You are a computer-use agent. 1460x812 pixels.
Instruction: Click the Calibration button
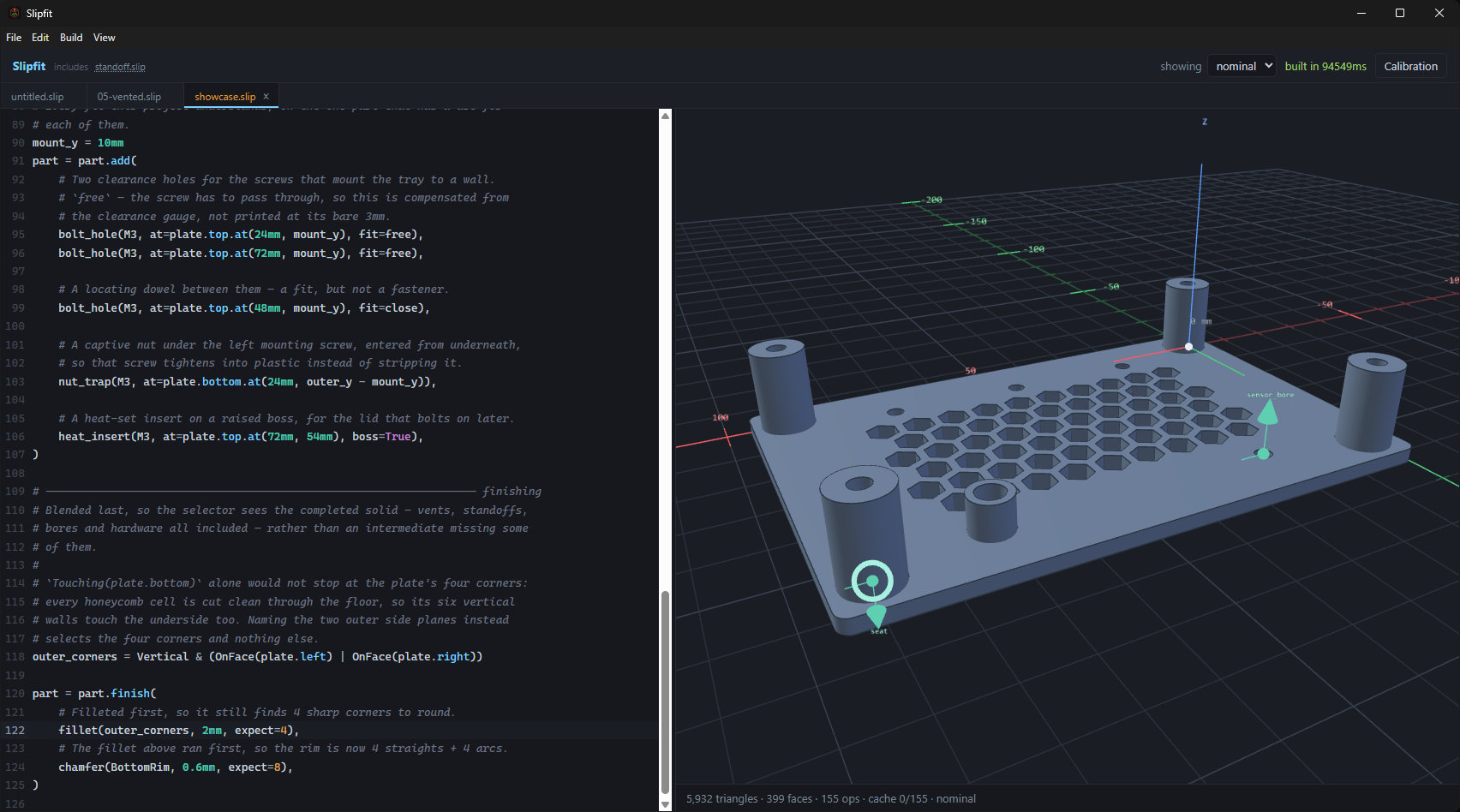(x=1410, y=66)
